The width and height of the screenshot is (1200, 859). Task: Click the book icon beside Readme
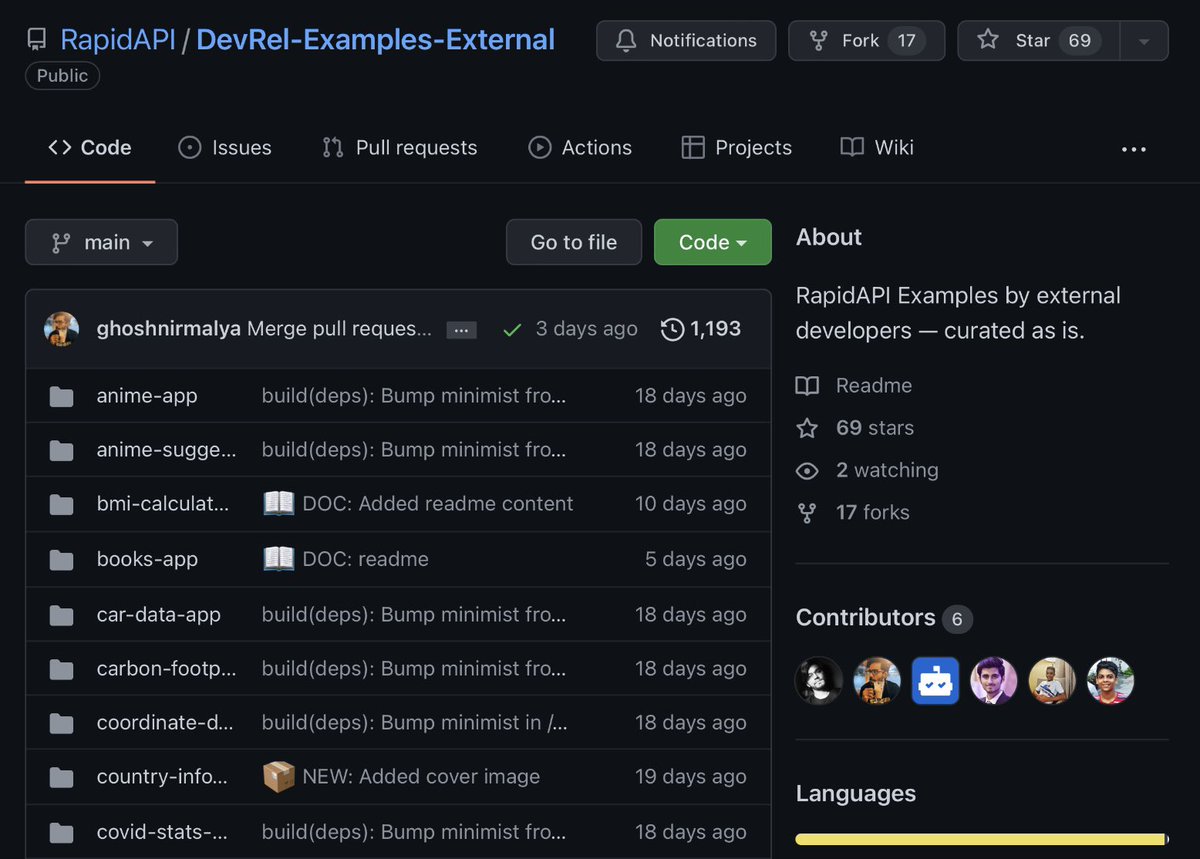pyautogui.click(x=807, y=386)
